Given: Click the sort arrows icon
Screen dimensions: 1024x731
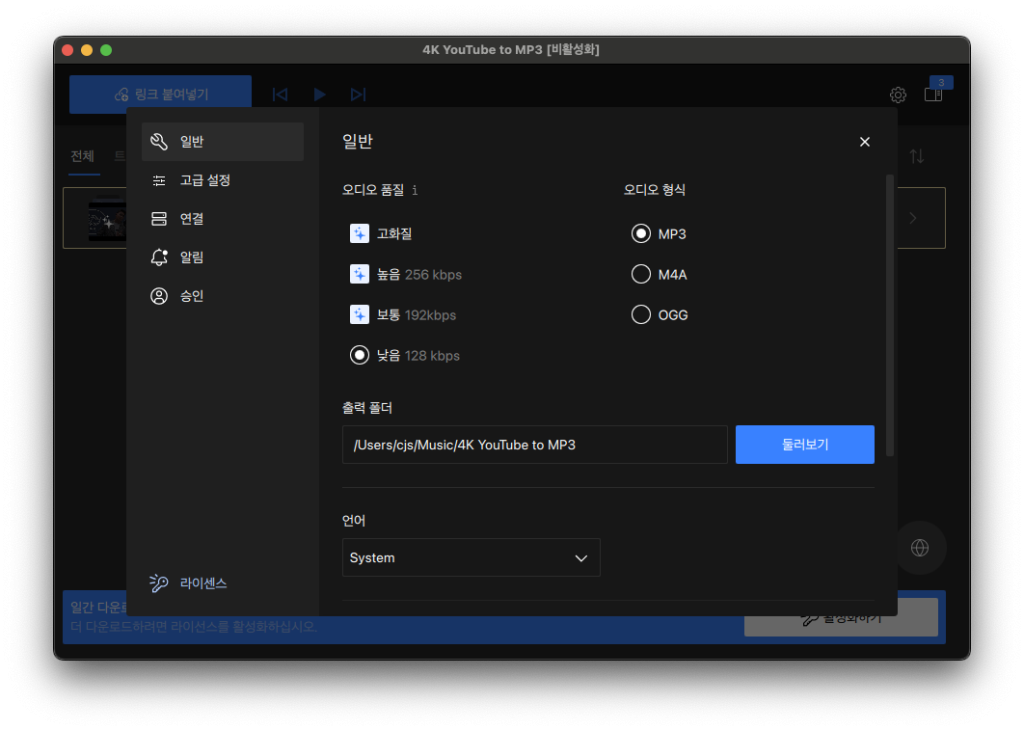Looking at the screenshot, I should [x=916, y=157].
